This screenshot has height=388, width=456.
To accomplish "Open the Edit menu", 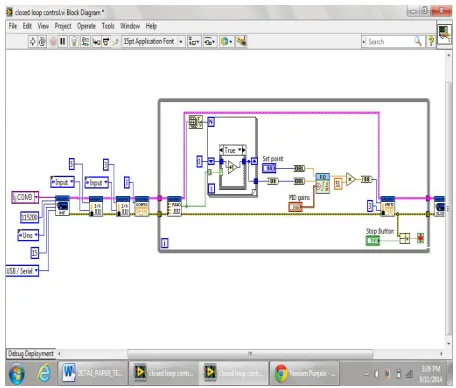I will point(27,26).
